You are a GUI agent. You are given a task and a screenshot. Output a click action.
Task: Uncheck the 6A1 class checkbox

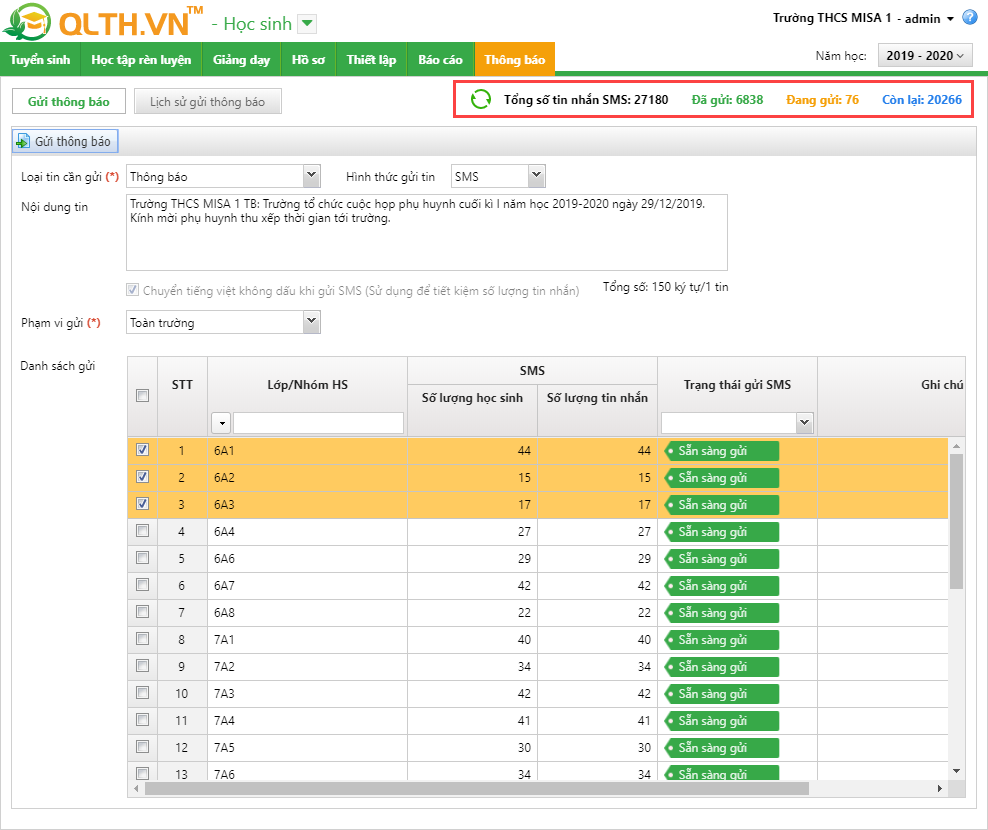tap(142, 450)
